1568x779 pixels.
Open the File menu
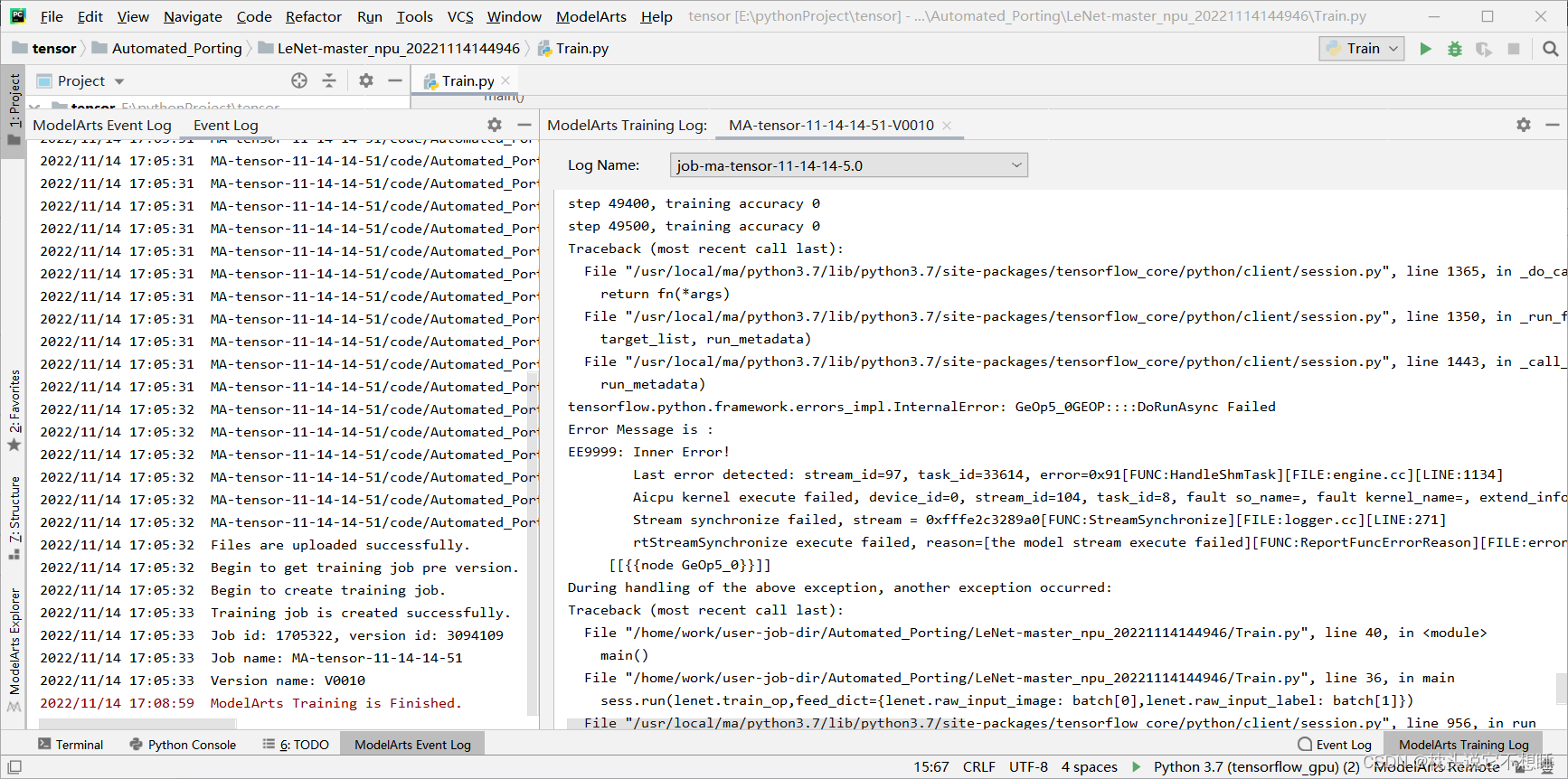pyautogui.click(x=52, y=16)
